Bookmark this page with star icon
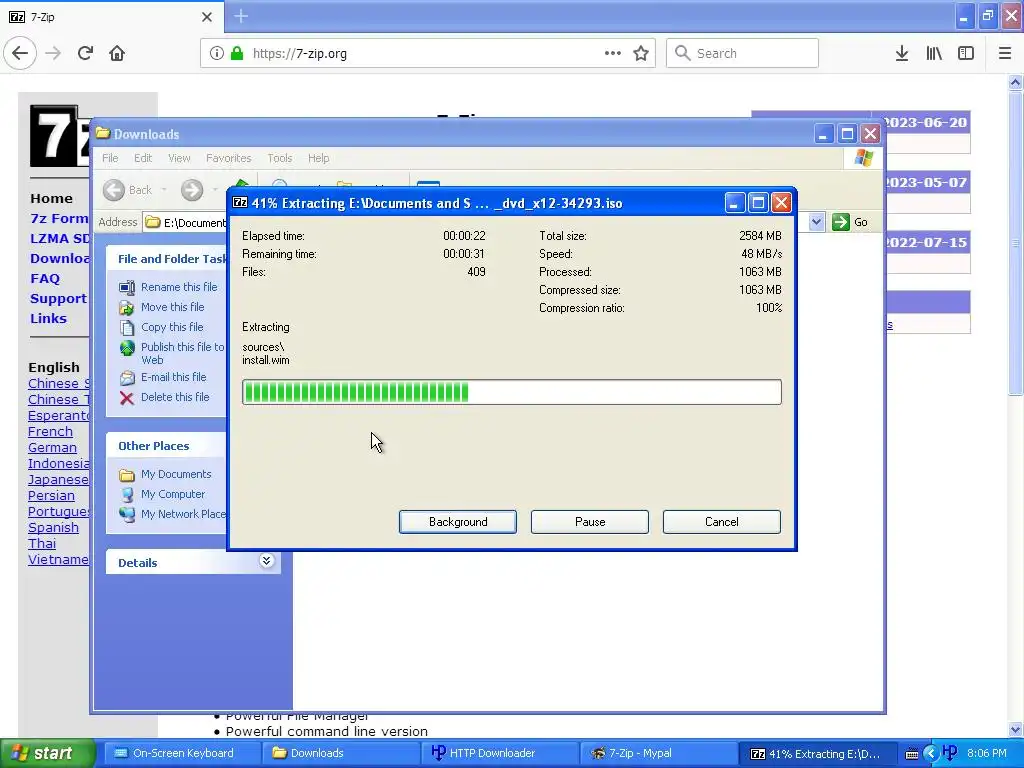The width and height of the screenshot is (1024, 768). click(641, 53)
